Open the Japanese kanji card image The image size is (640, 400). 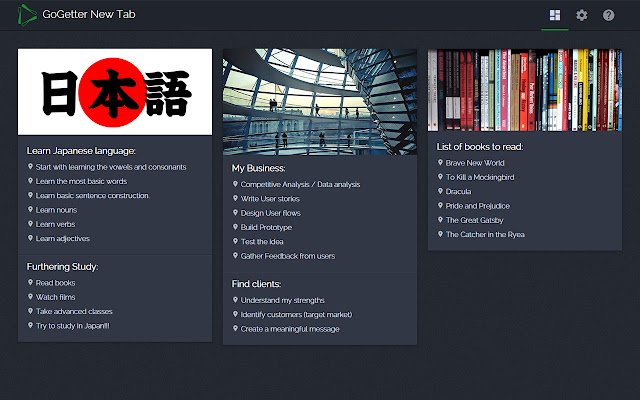[115, 92]
